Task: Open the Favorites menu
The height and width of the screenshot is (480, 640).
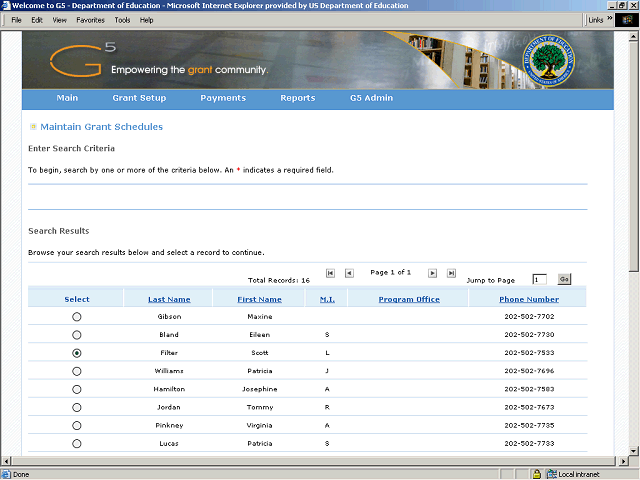Action: pos(90,20)
